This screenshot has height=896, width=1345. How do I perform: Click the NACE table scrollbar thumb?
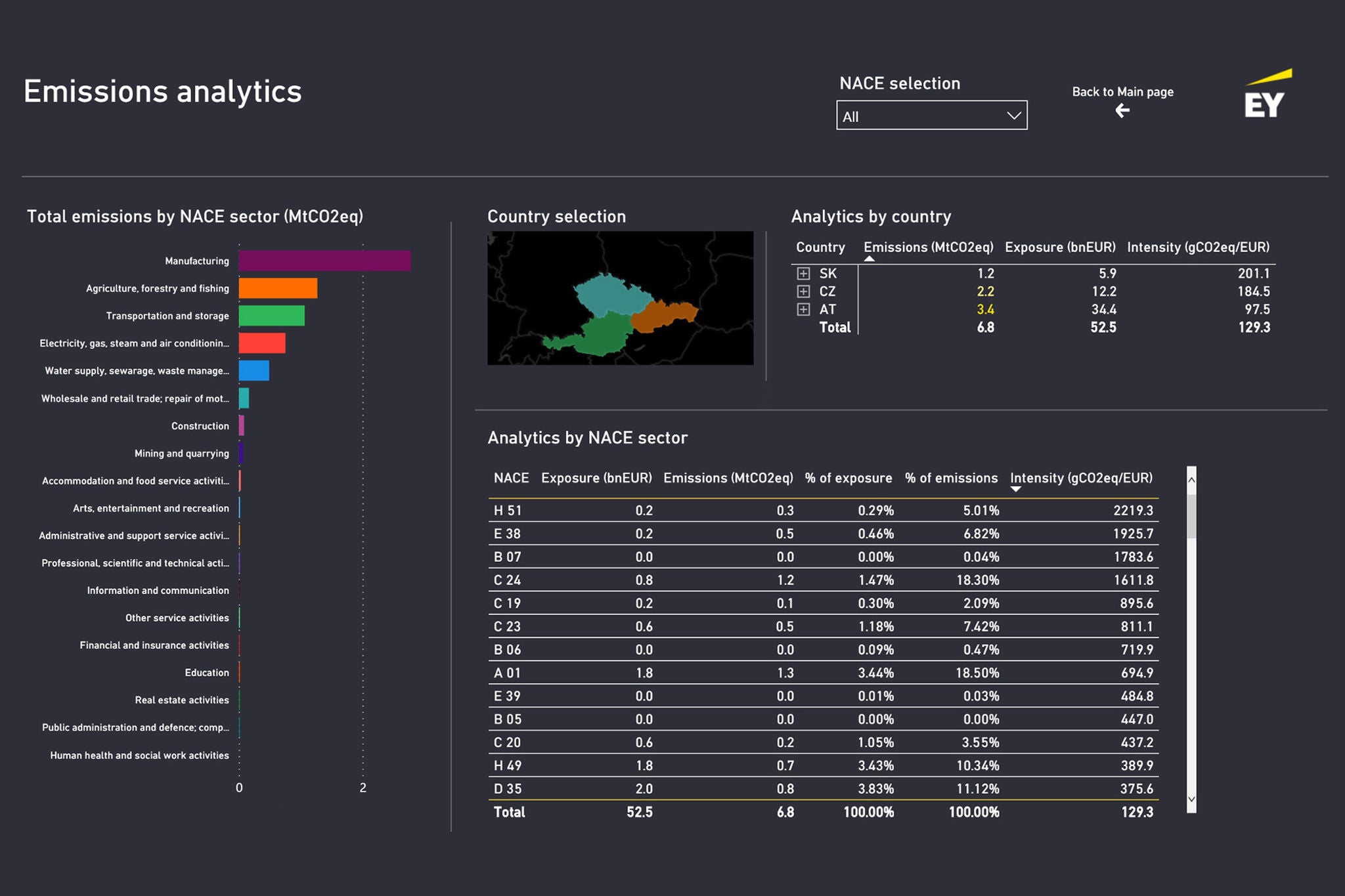tap(1191, 517)
